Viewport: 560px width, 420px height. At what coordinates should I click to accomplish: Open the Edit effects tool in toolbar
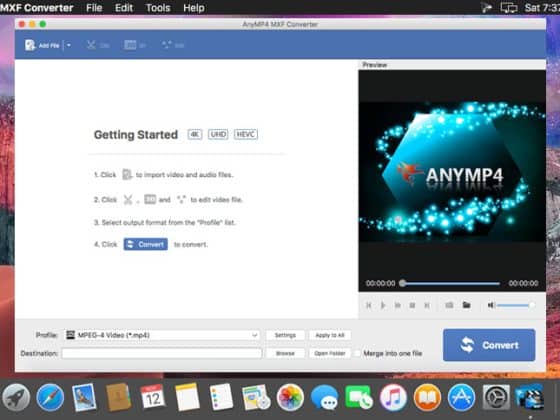(173, 45)
